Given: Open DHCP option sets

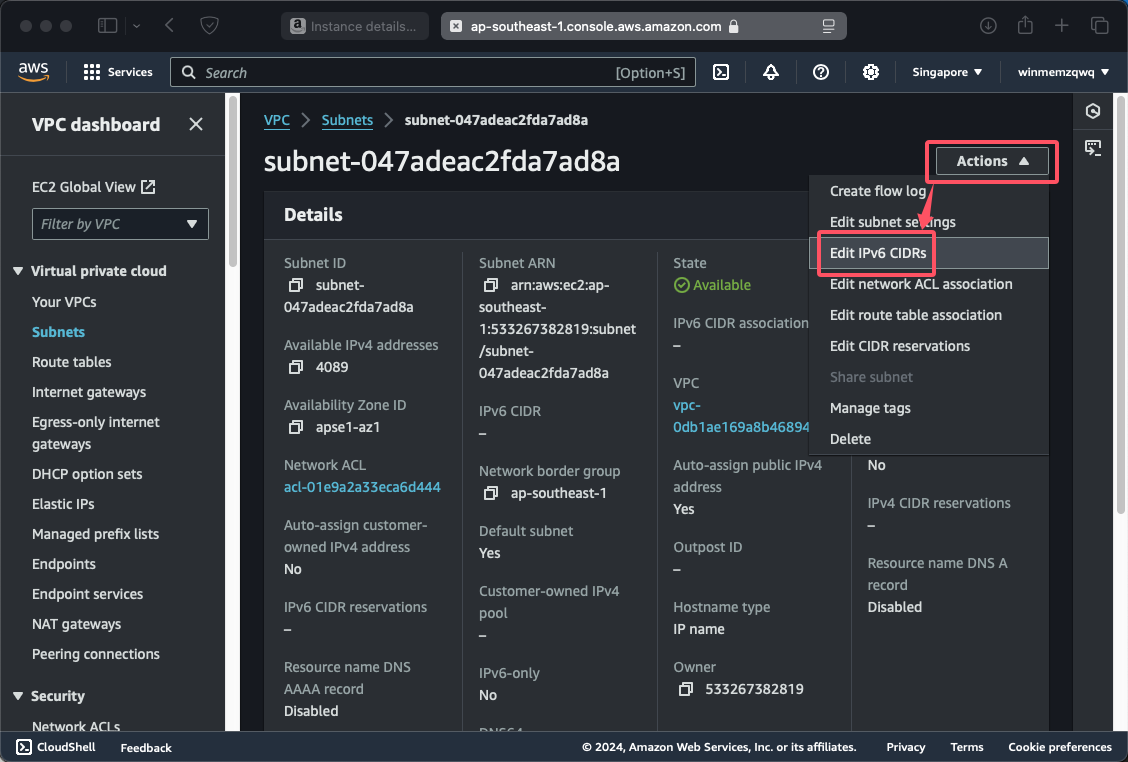Looking at the screenshot, I should tap(87, 474).
